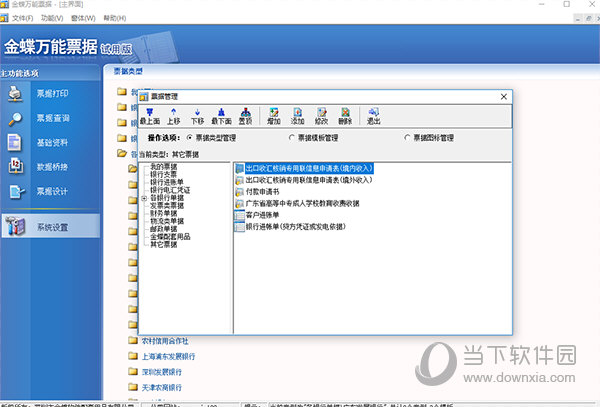Click the 增加 toolbar icon

[x=274, y=112]
